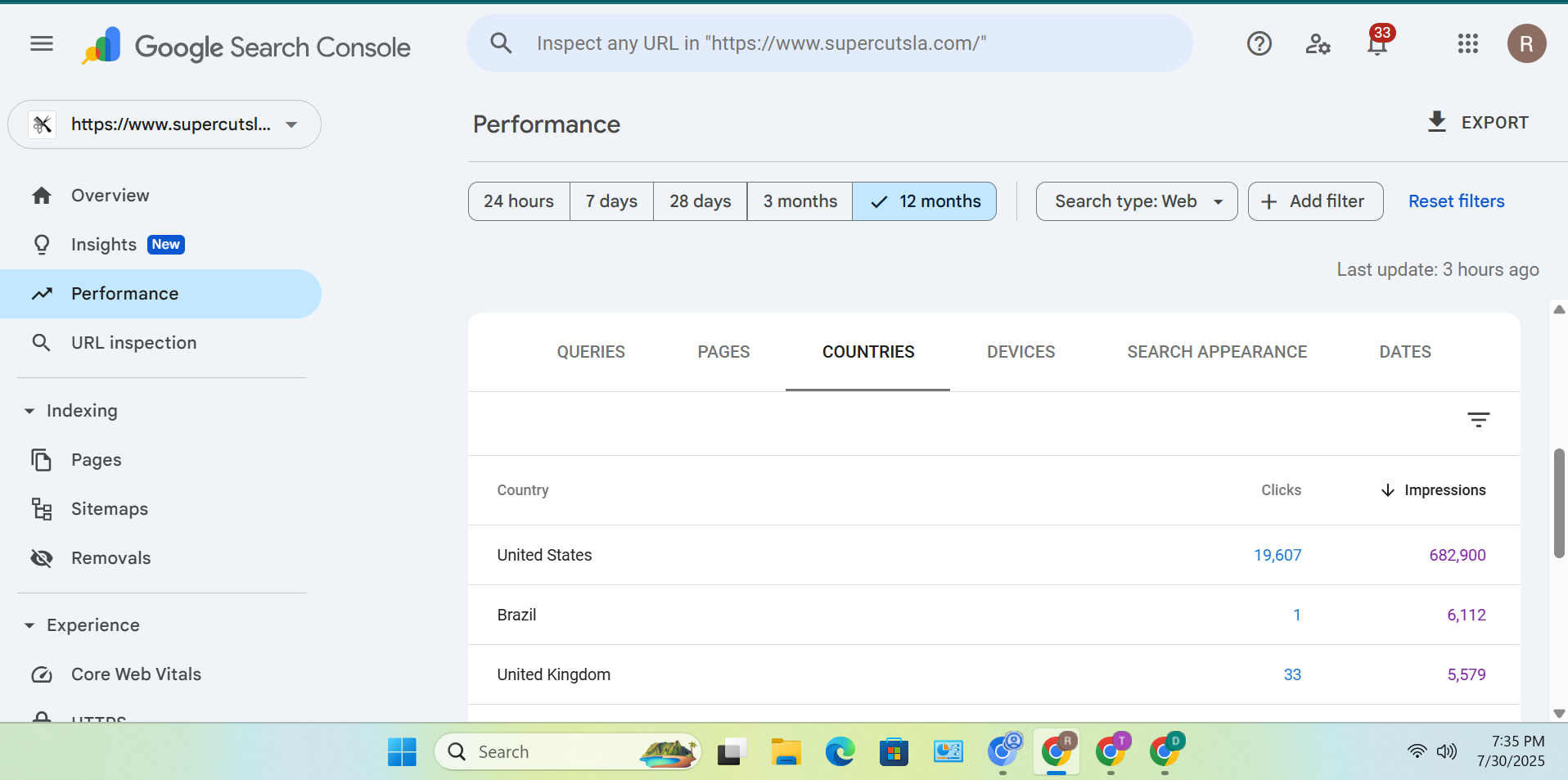This screenshot has width=1568, height=780.
Task: Click the Overview home icon
Action: 42,196
